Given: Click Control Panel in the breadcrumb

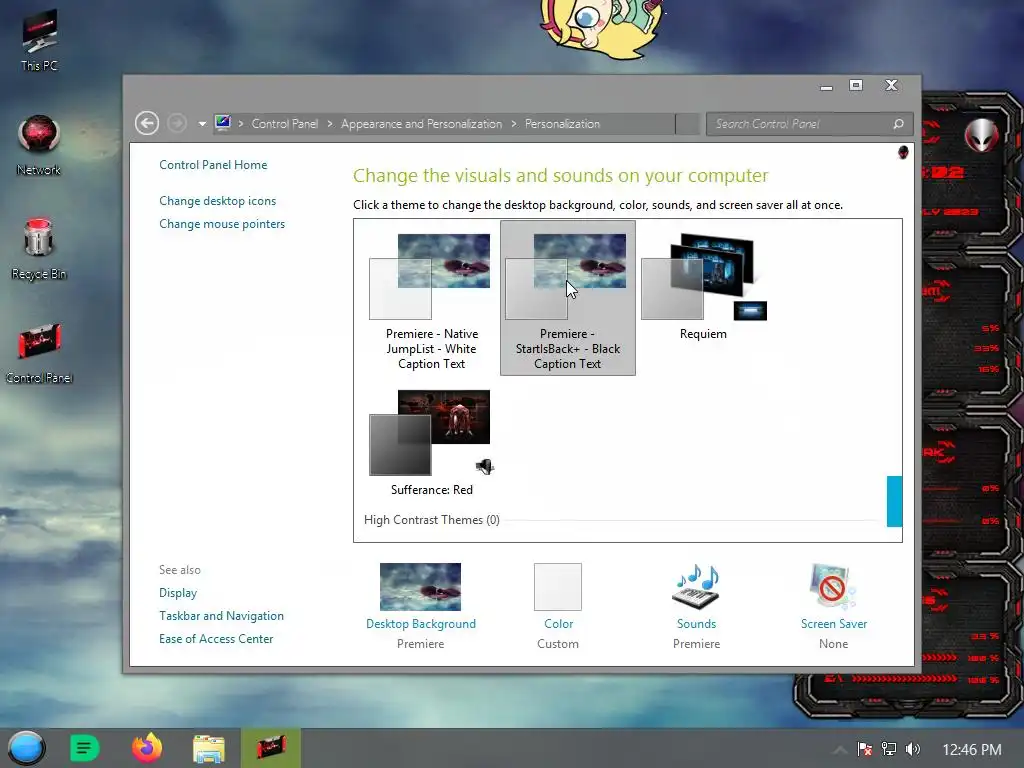Looking at the screenshot, I should (285, 124).
